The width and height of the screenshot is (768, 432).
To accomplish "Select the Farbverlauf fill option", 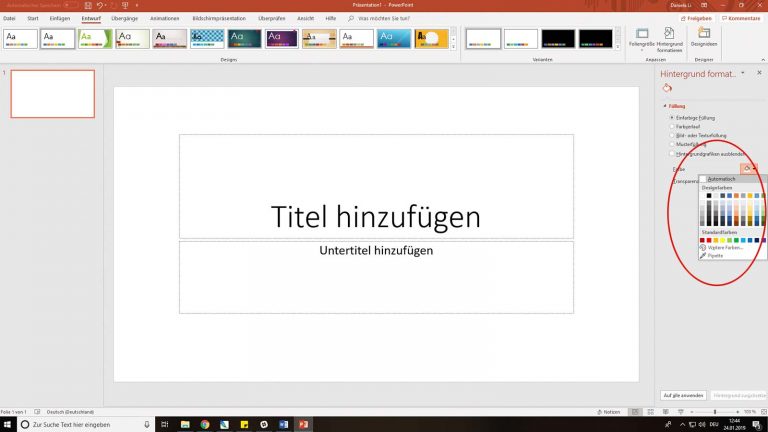I will pyautogui.click(x=673, y=126).
